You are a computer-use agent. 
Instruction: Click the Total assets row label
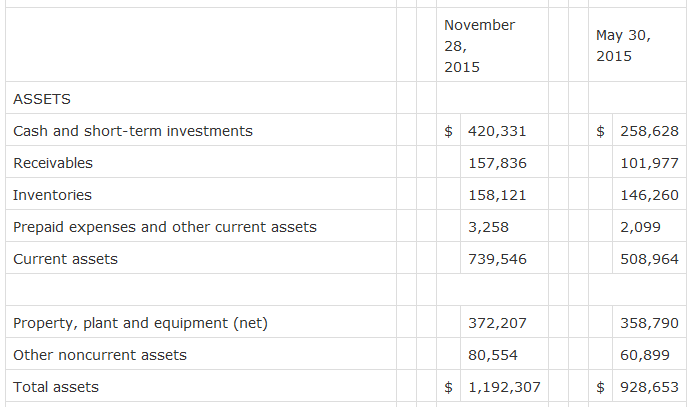[56, 387]
